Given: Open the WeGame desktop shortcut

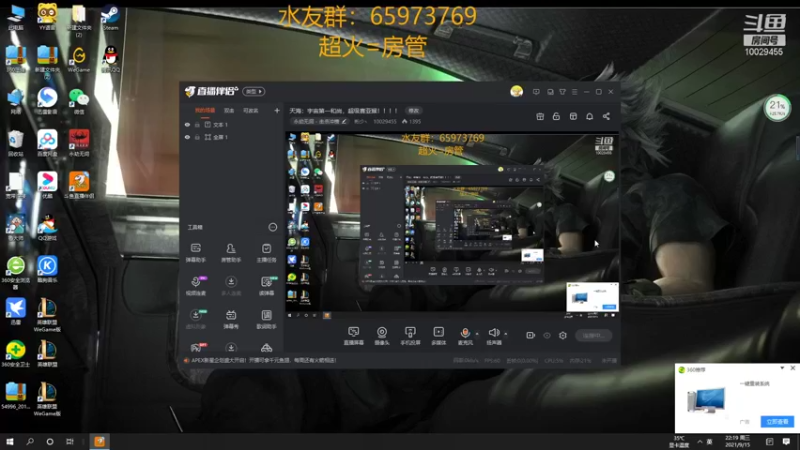Looking at the screenshot, I should point(79,59).
